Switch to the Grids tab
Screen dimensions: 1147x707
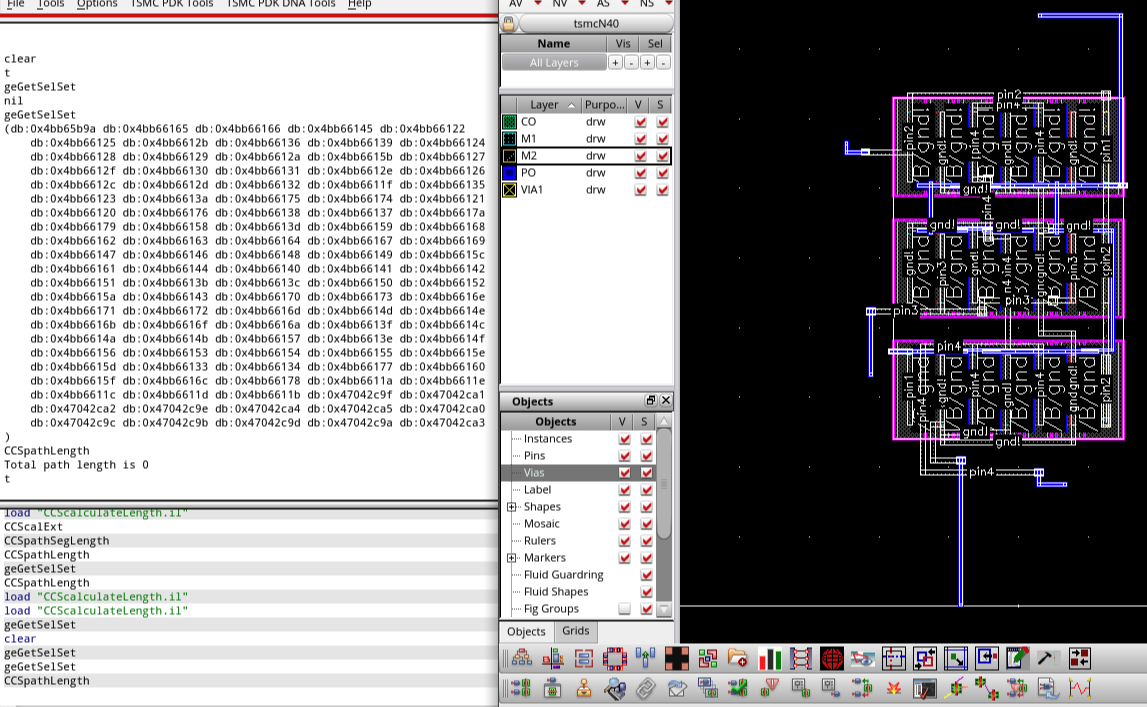(576, 630)
